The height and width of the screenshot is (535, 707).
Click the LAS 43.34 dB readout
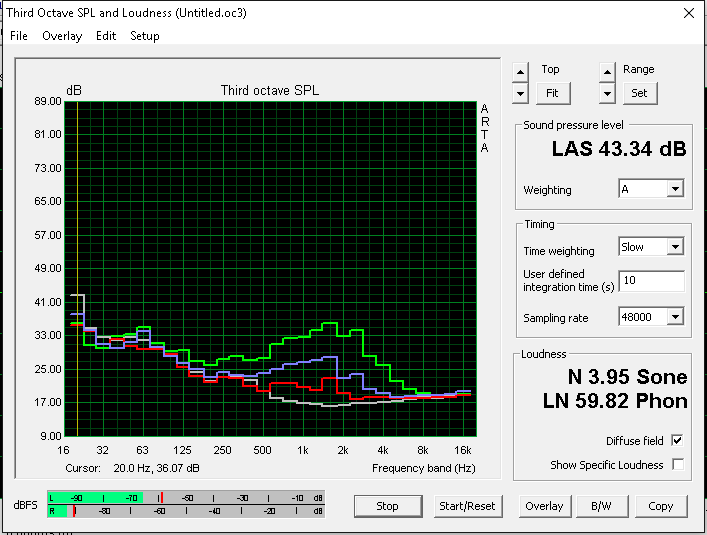coord(619,149)
